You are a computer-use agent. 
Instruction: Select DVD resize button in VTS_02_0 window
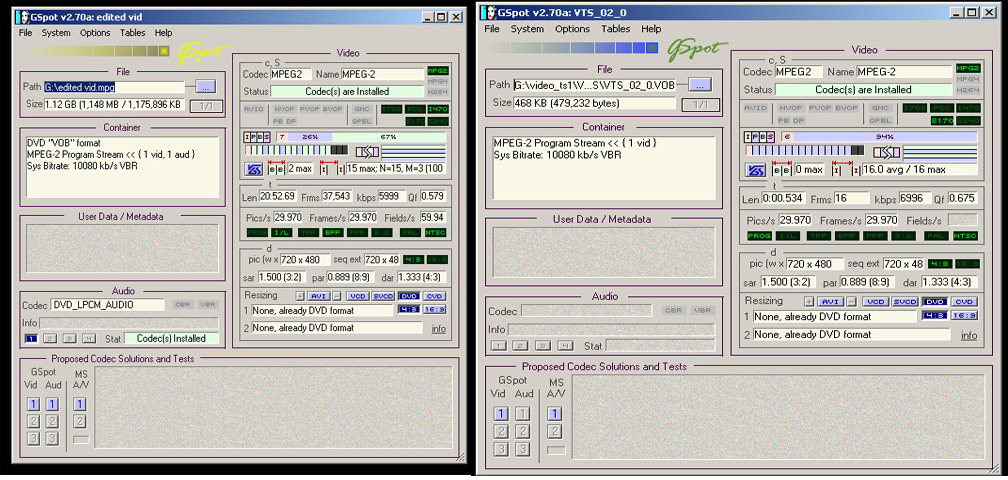click(934, 301)
